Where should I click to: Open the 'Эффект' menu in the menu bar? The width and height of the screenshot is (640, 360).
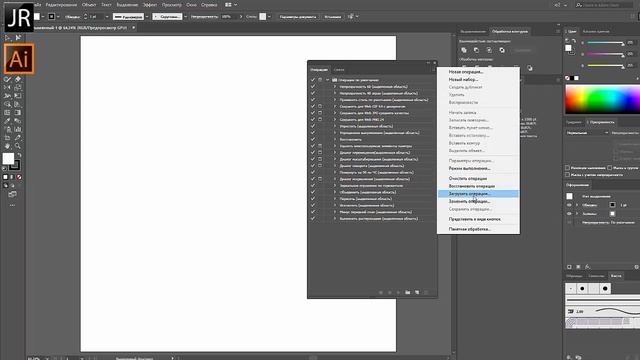pyautogui.click(x=150, y=5)
